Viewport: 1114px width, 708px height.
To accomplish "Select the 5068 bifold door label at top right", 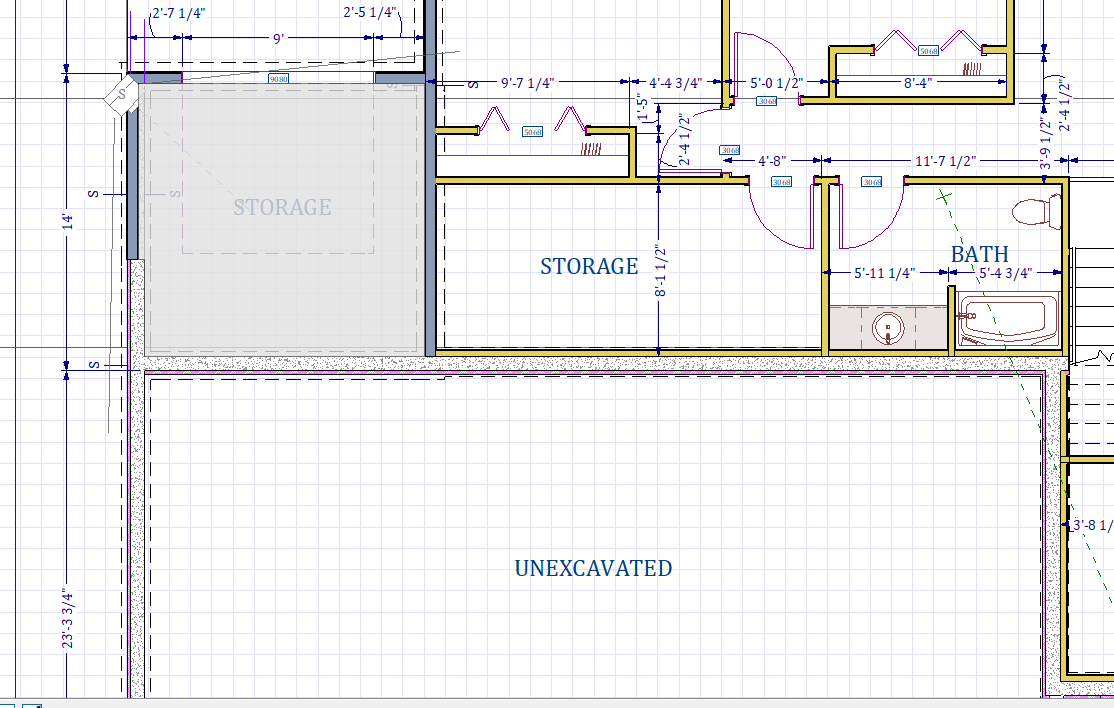I will [x=928, y=51].
